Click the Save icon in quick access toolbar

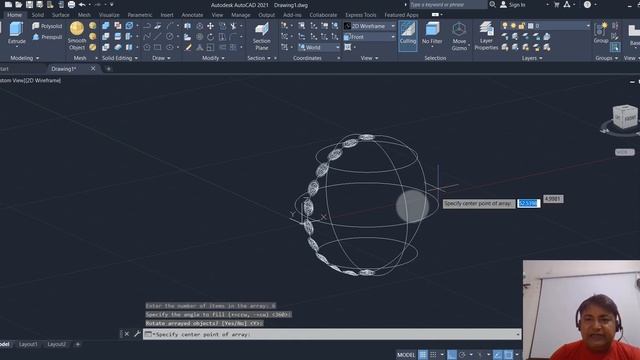click(29, 5)
